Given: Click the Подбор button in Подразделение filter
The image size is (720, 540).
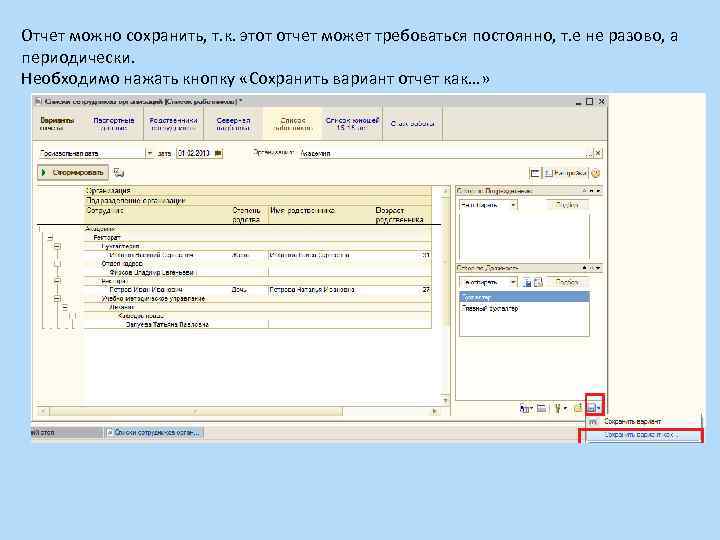Looking at the screenshot, I should 568,205.
